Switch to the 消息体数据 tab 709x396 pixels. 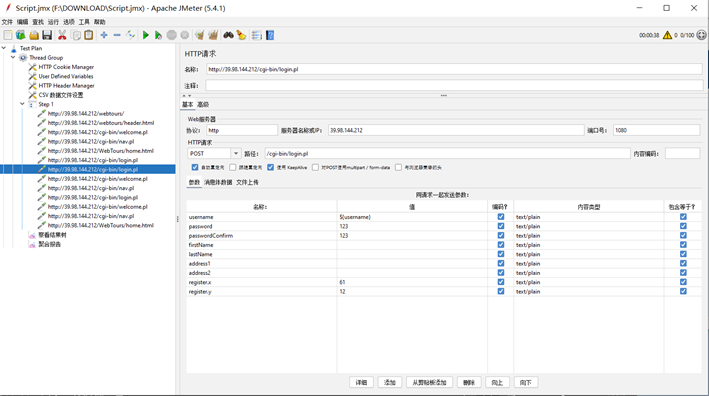(218, 182)
